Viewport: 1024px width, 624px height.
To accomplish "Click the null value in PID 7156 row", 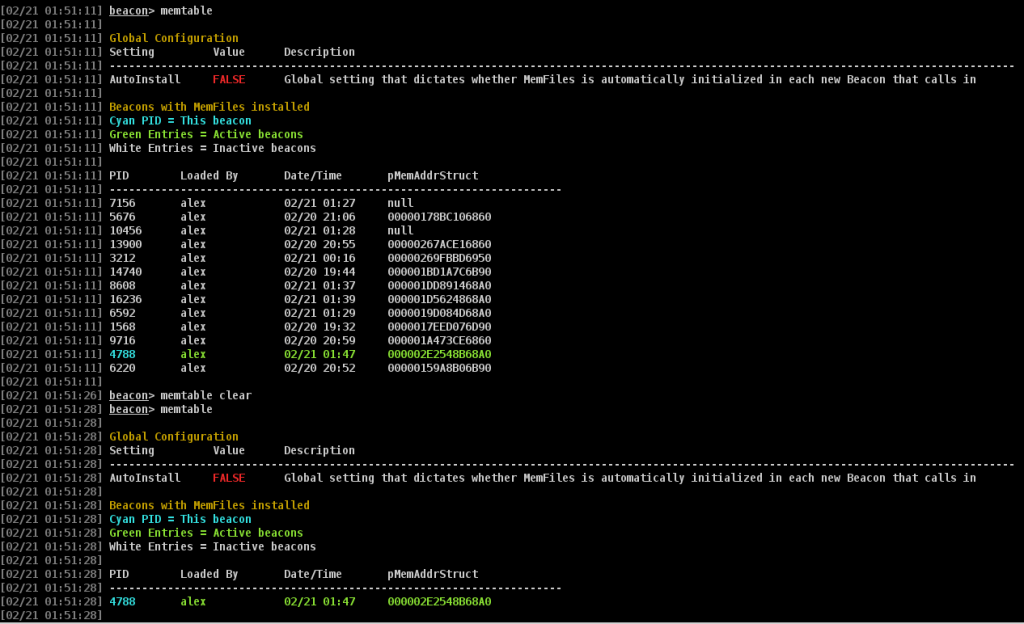I will [400, 203].
